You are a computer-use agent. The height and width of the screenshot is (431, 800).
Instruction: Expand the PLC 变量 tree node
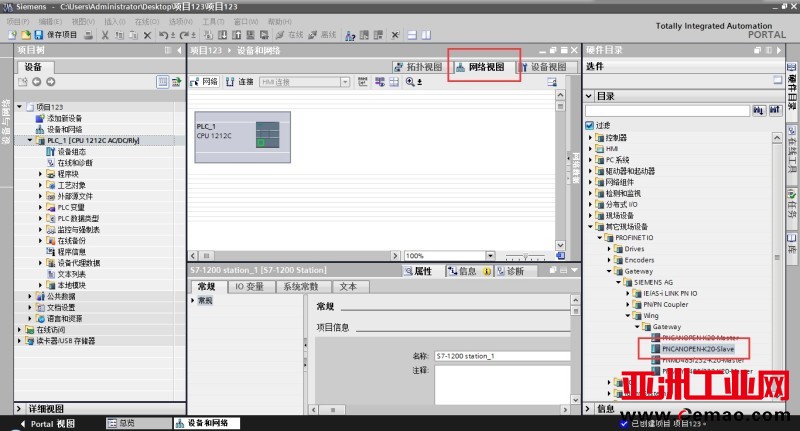point(40,207)
